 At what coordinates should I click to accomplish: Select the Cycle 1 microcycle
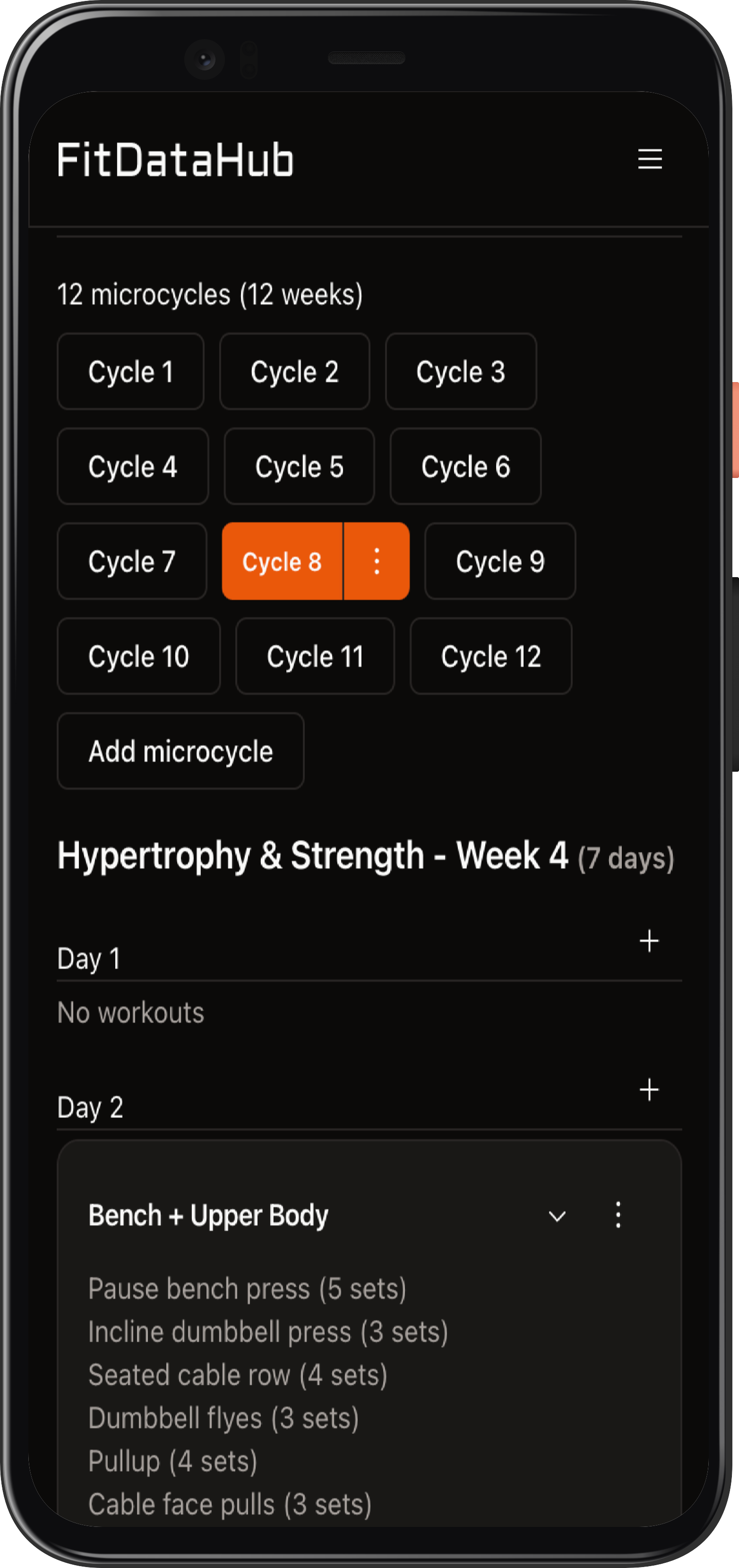pyautogui.click(x=130, y=371)
